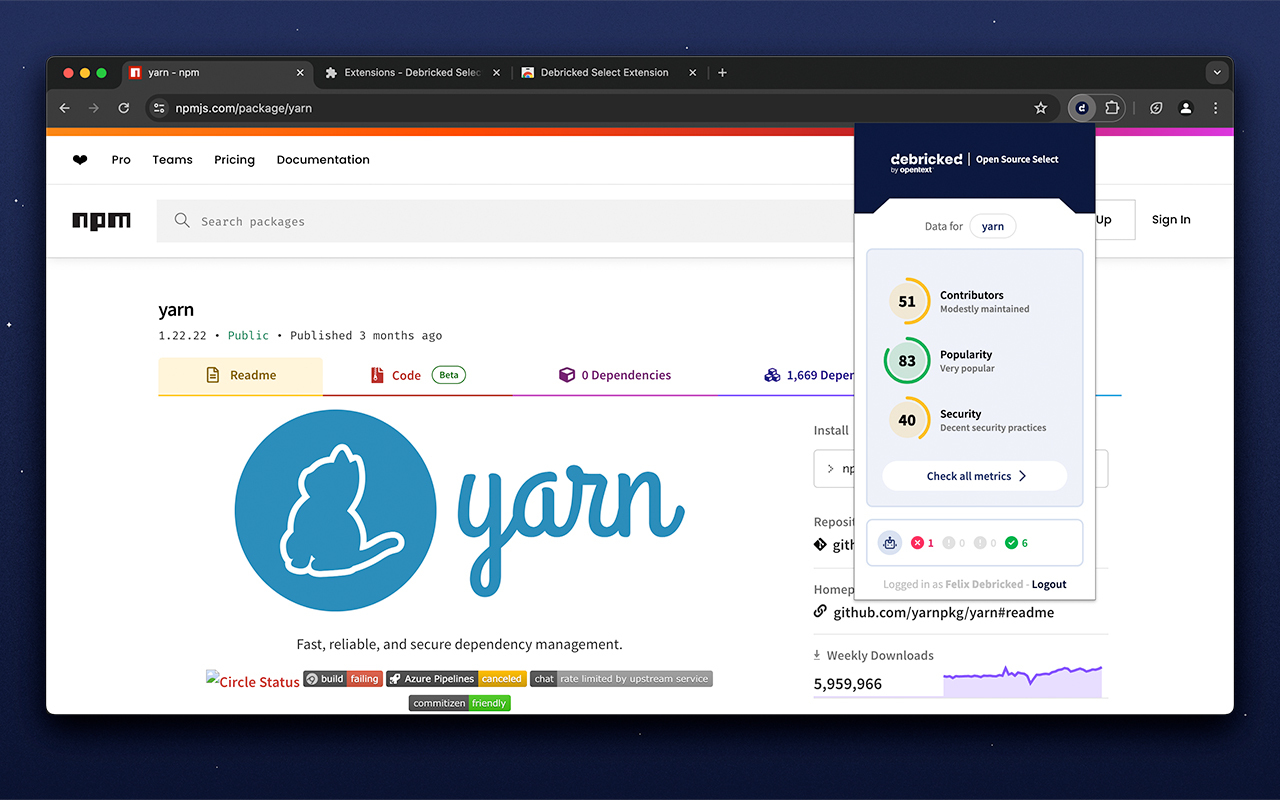Image resolution: width=1280 pixels, height=800 pixels.
Task: Click the weekly downloads sparkline chart
Action: pyautogui.click(x=1022, y=680)
